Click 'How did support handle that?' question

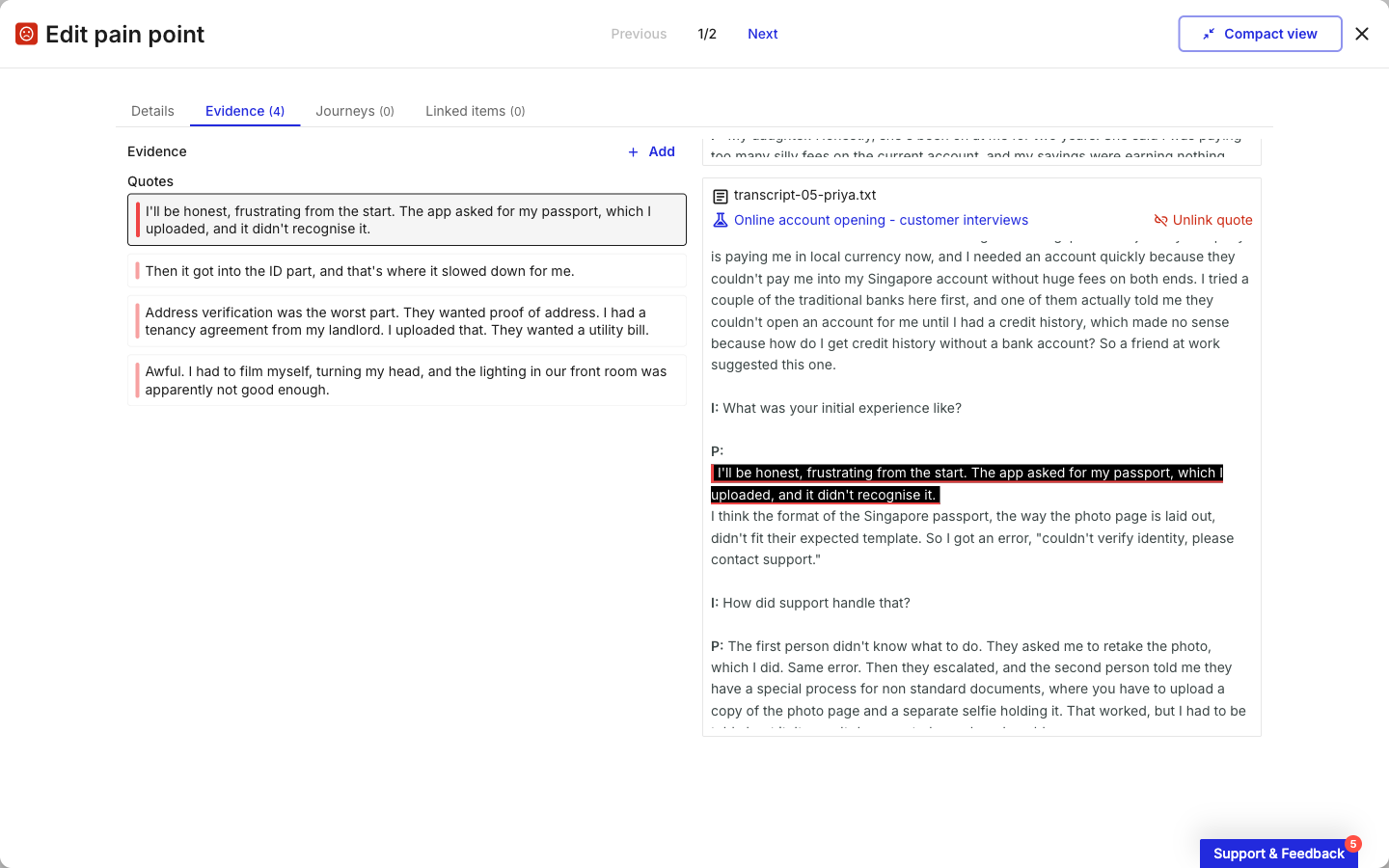tap(816, 603)
